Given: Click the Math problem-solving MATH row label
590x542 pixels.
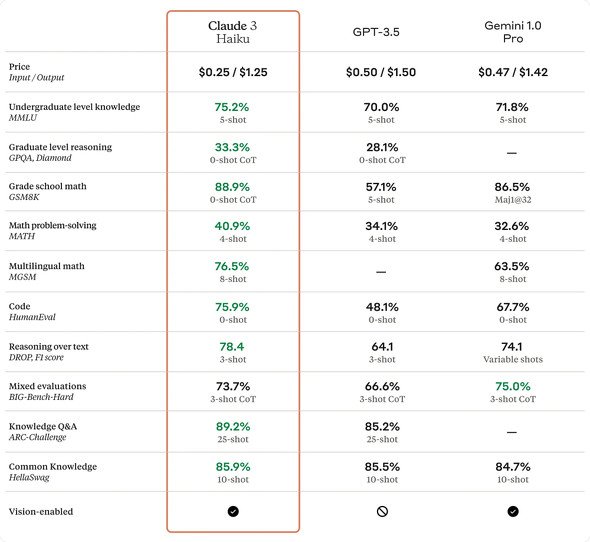Looking at the screenshot, I should [x=52, y=230].
